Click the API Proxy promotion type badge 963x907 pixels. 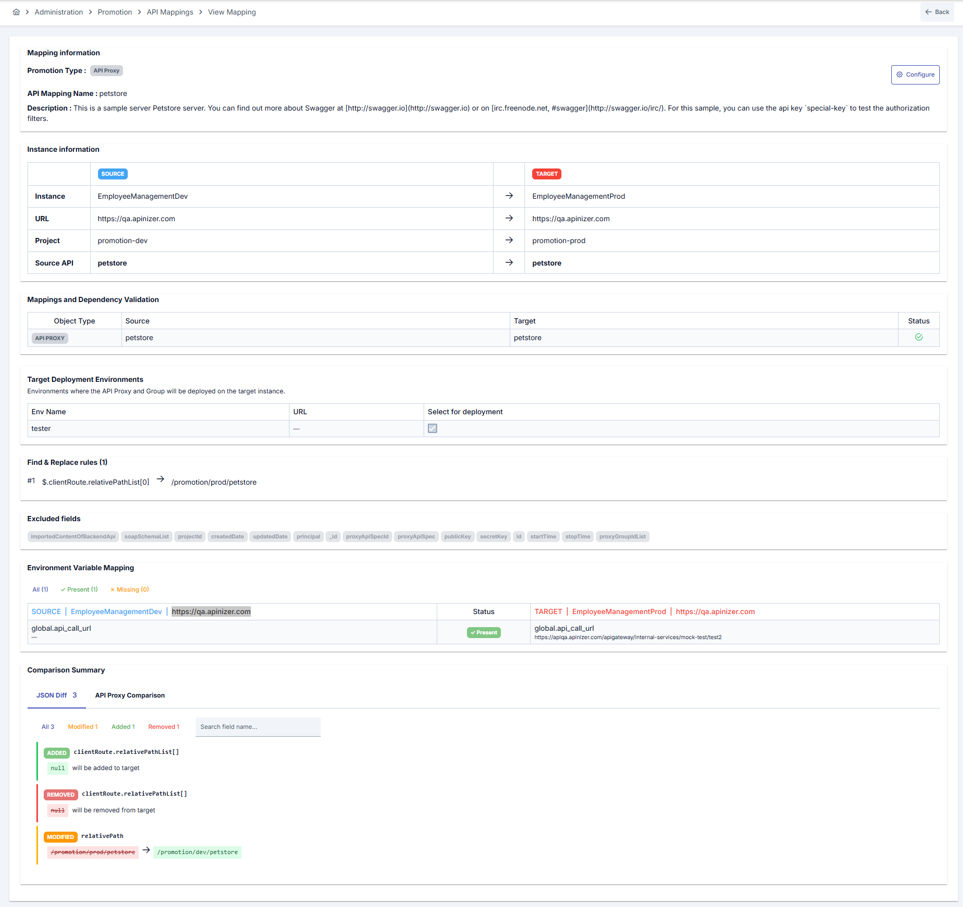click(x=106, y=71)
